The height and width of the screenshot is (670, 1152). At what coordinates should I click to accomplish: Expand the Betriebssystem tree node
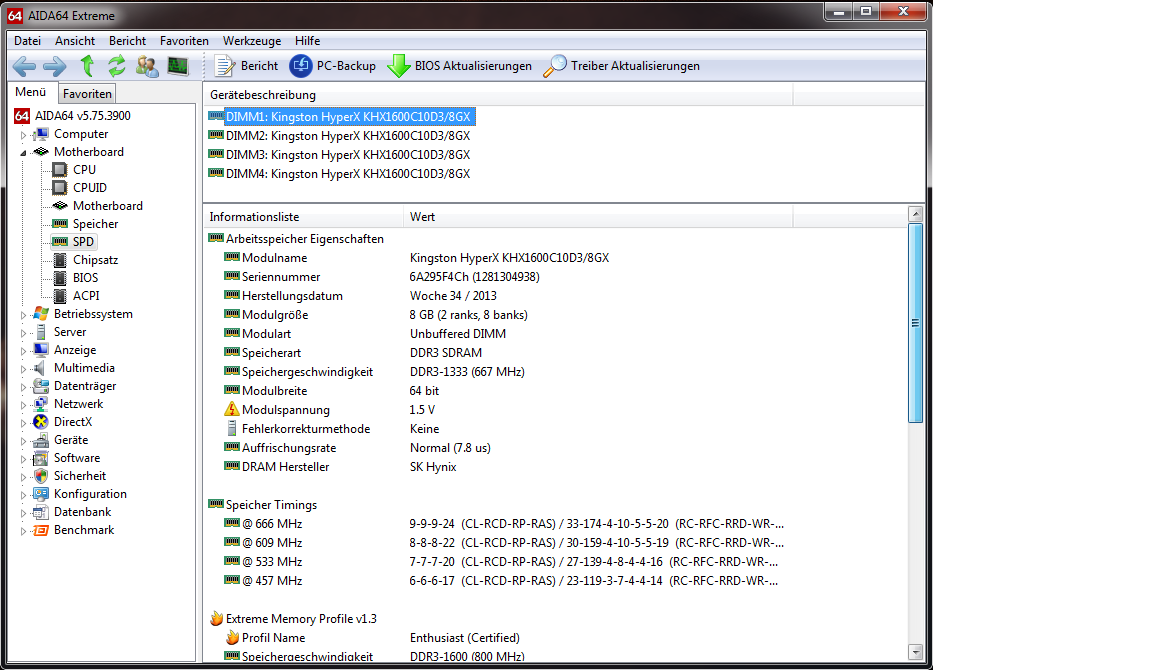[24, 315]
